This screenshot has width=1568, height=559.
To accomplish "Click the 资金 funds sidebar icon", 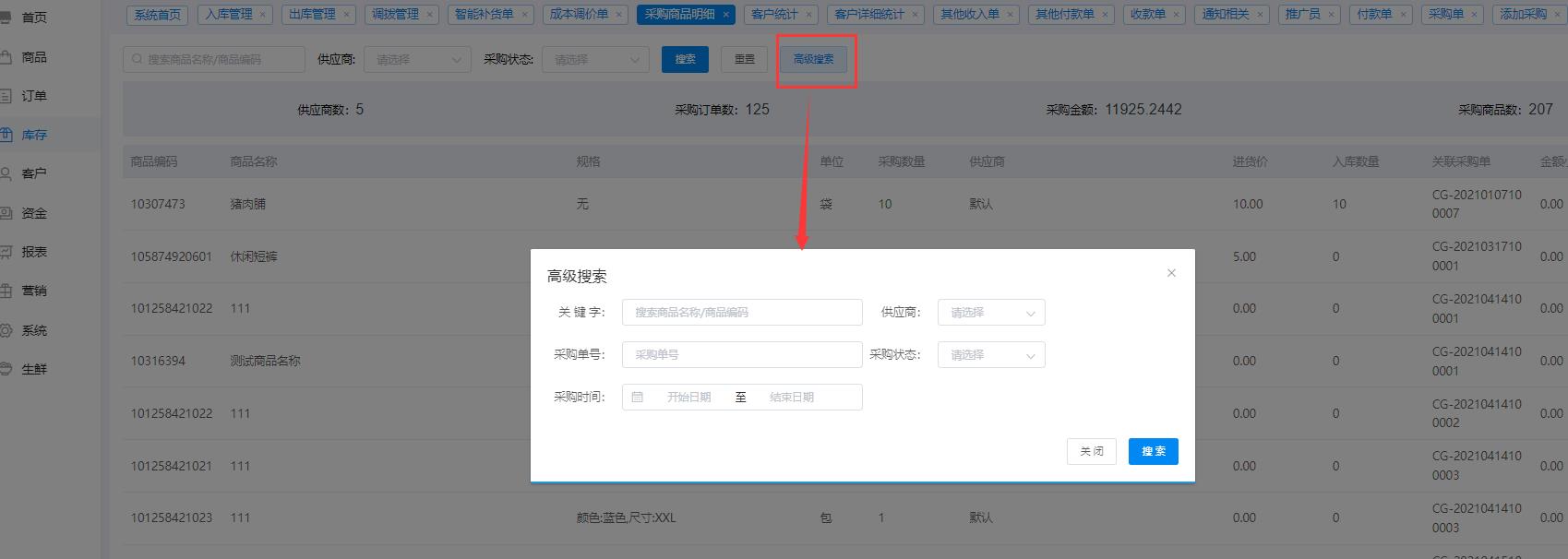I will coord(6,213).
